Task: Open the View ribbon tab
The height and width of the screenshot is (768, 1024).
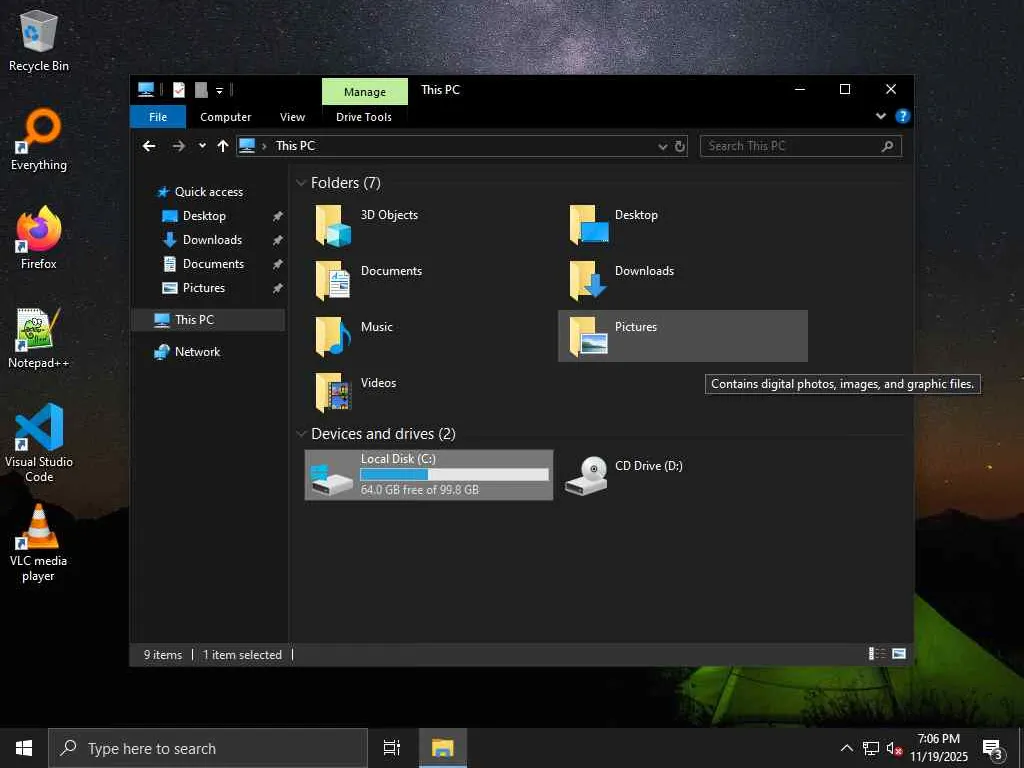Action: click(x=293, y=117)
